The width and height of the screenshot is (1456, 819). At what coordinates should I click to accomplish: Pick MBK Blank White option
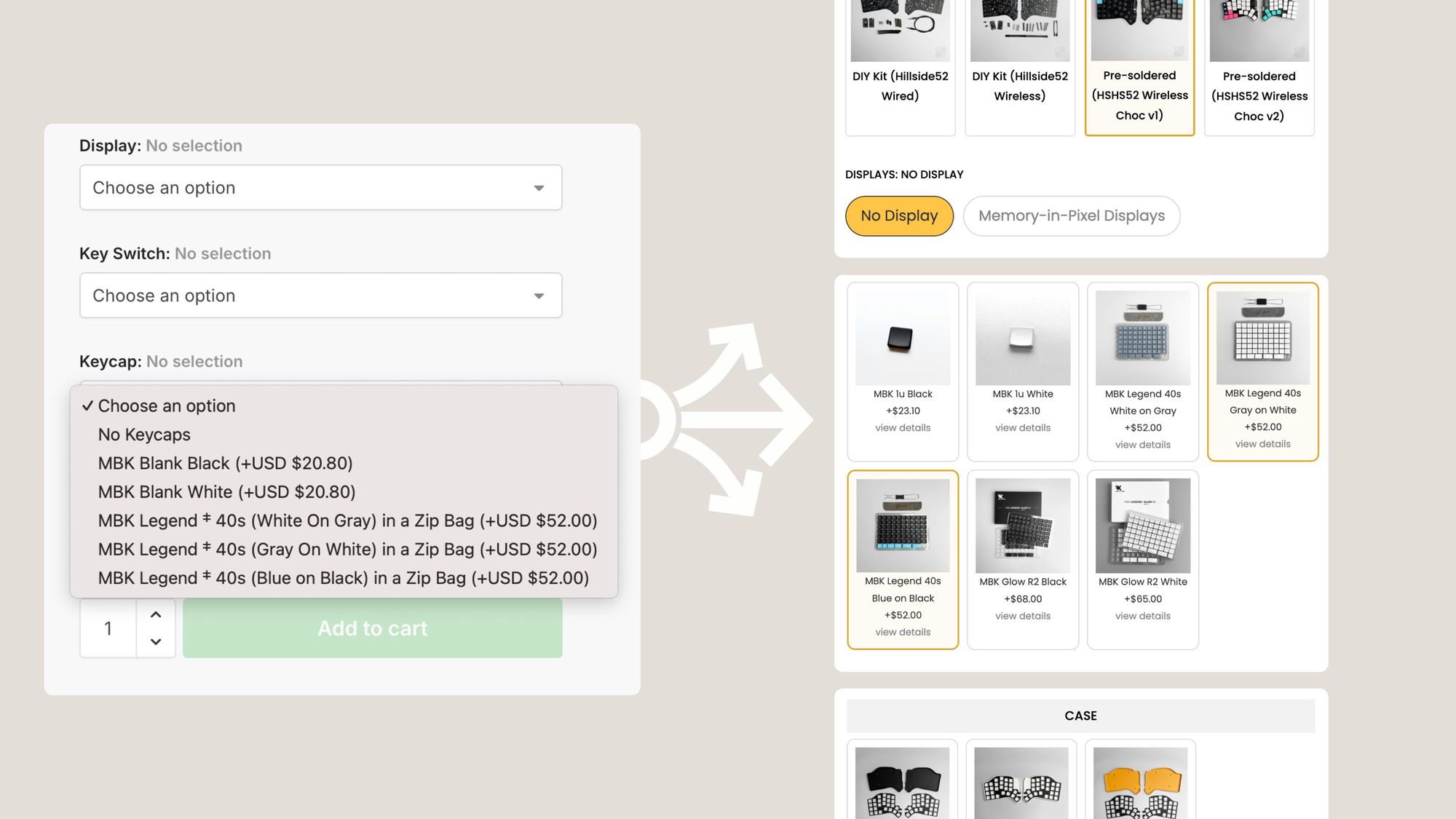tap(226, 492)
